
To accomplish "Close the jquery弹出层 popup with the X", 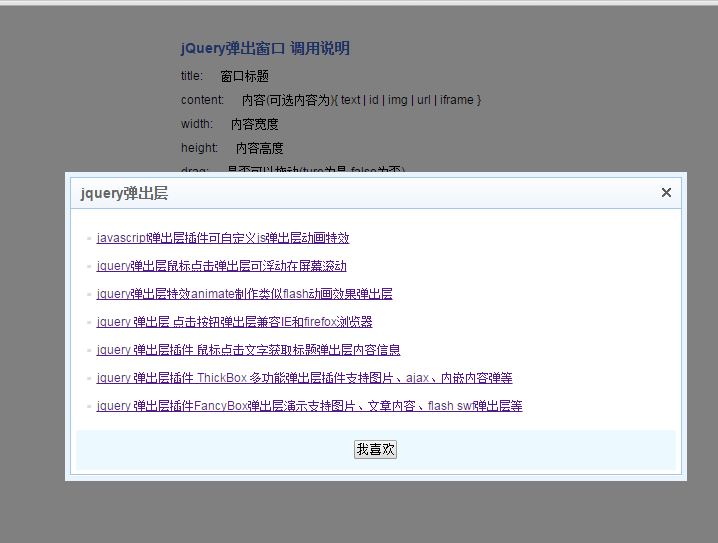I will pos(666,193).
